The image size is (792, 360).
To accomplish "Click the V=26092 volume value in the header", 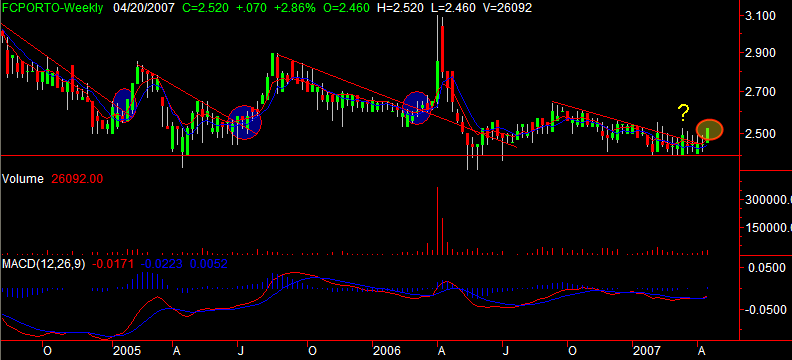I will (x=507, y=8).
